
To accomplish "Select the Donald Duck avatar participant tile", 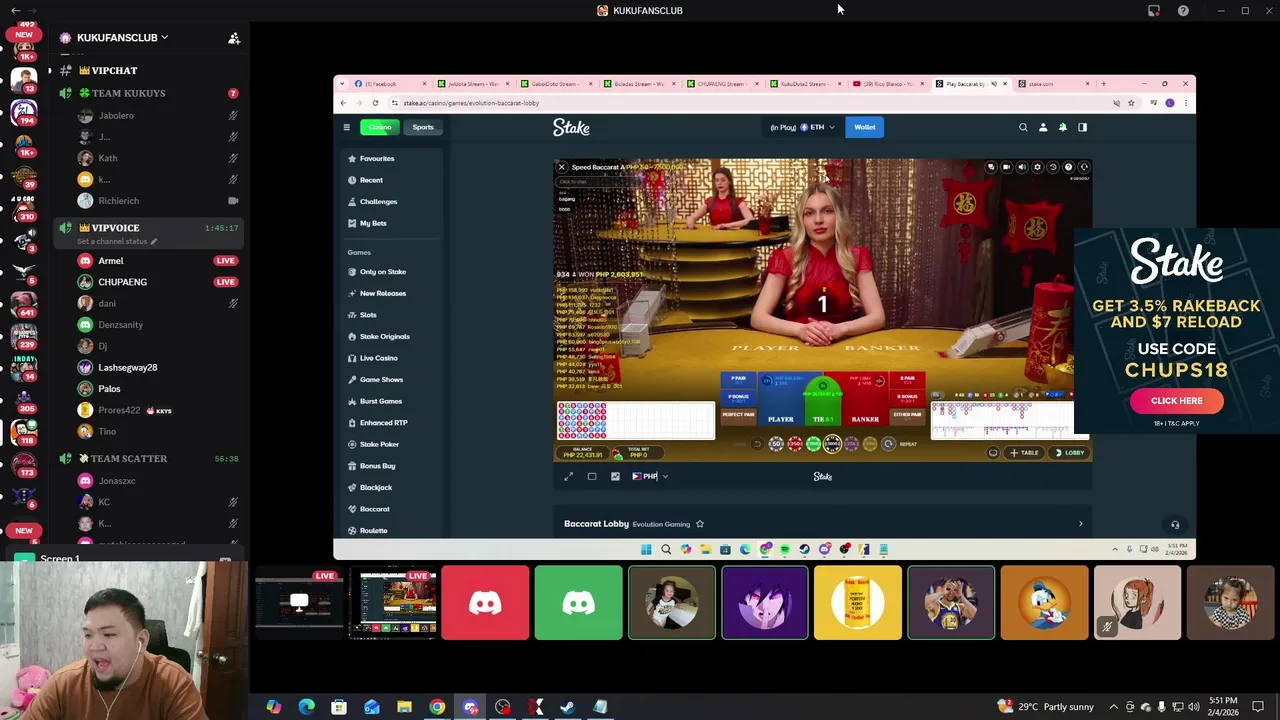I will (1044, 603).
